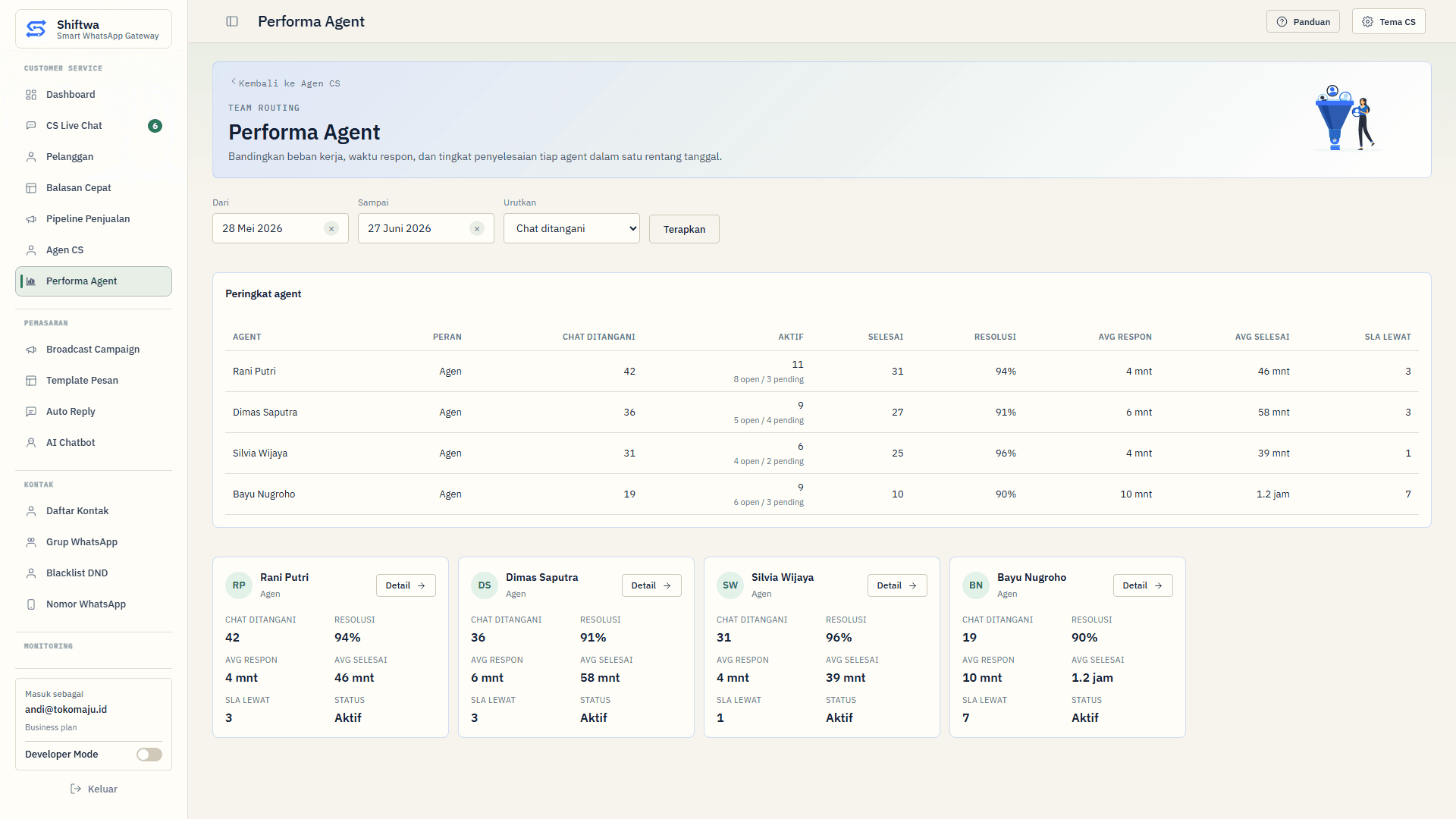Click the CS Live Chat badge 6
Viewport: 1456px width, 819px height.
tap(155, 126)
